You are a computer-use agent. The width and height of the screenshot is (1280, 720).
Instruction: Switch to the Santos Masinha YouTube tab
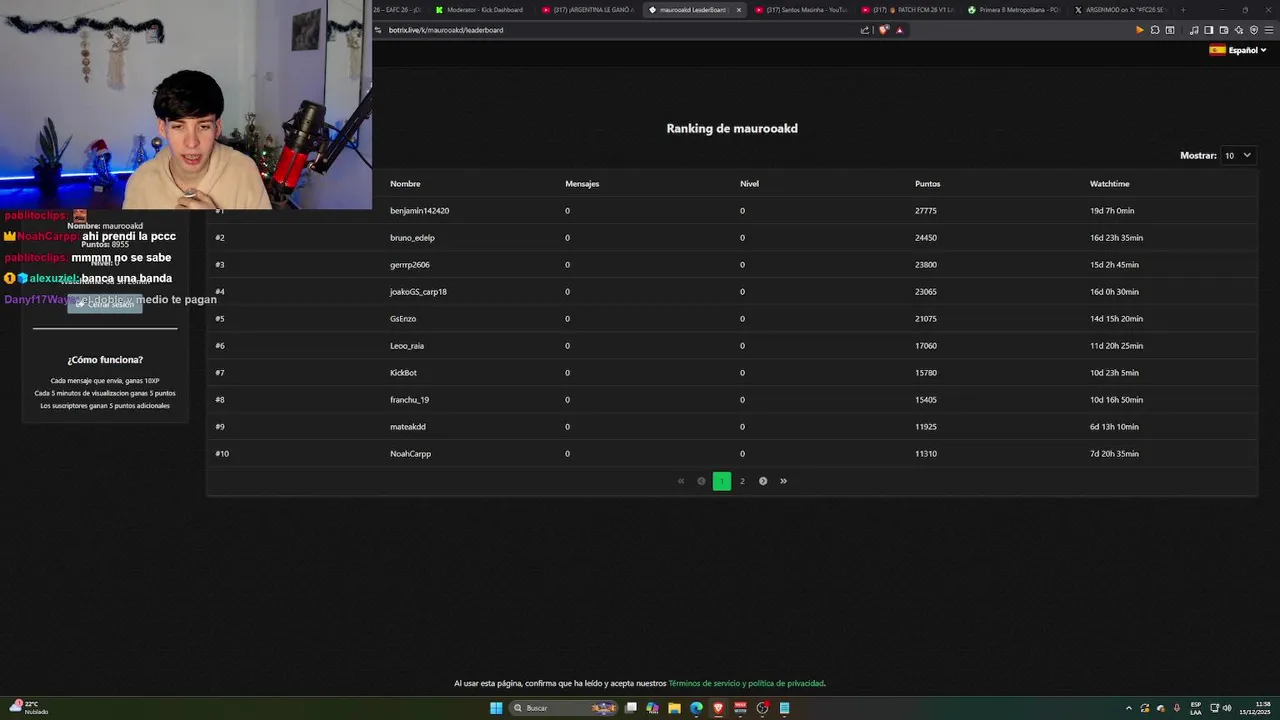[x=801, y=10]
